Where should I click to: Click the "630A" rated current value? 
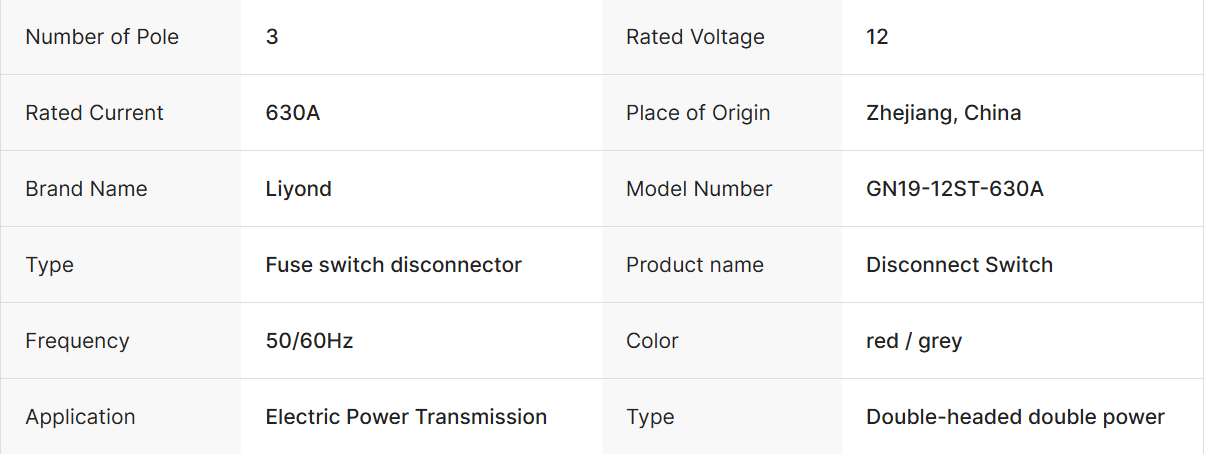tap(293, 113)
